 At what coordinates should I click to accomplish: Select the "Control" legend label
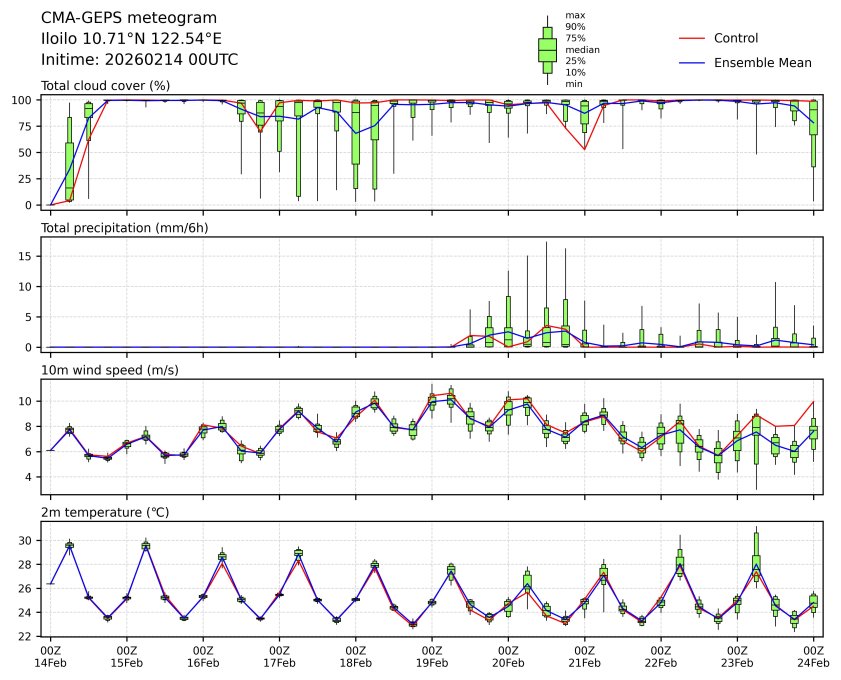tap(735, 38)
